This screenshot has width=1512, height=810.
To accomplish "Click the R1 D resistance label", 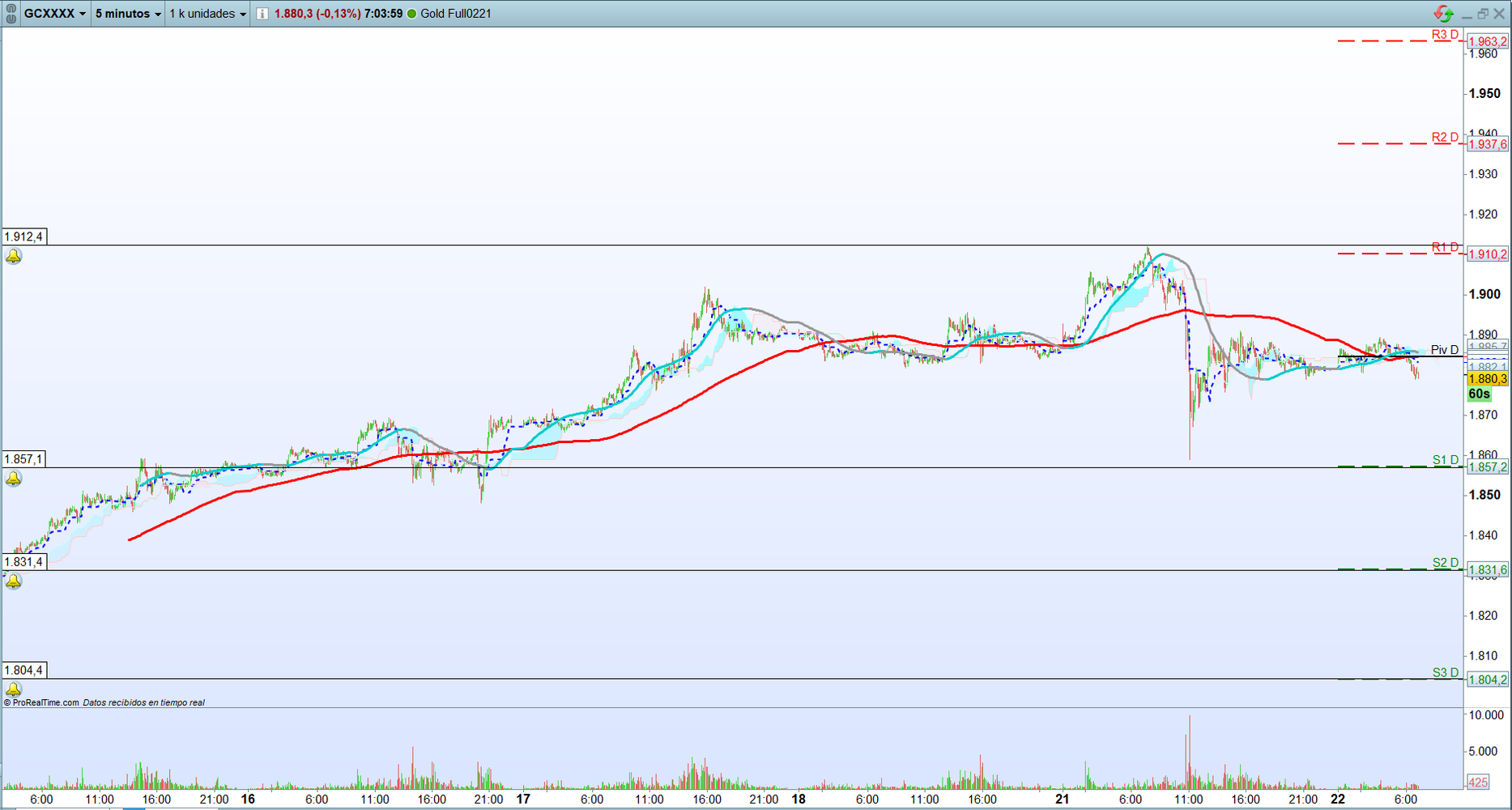I will tap(1445, 247).
